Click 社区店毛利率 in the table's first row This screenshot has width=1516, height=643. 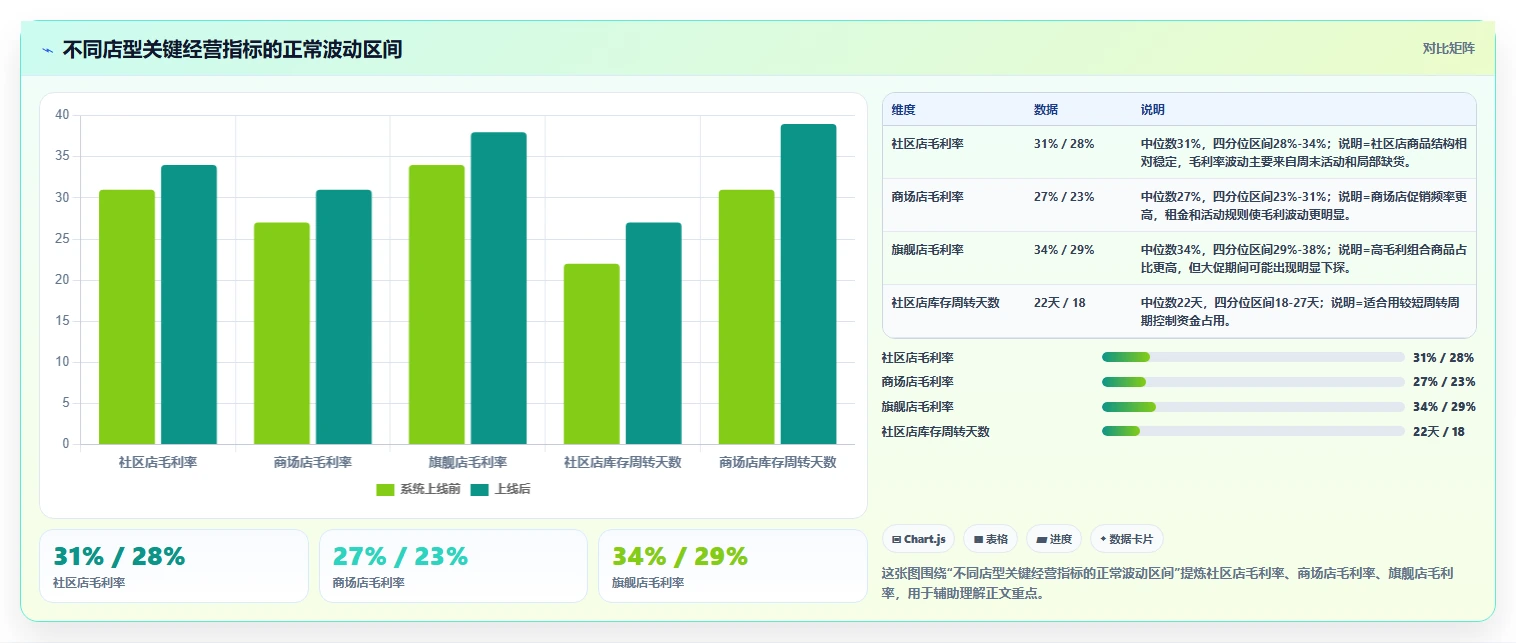pos(928,144)
